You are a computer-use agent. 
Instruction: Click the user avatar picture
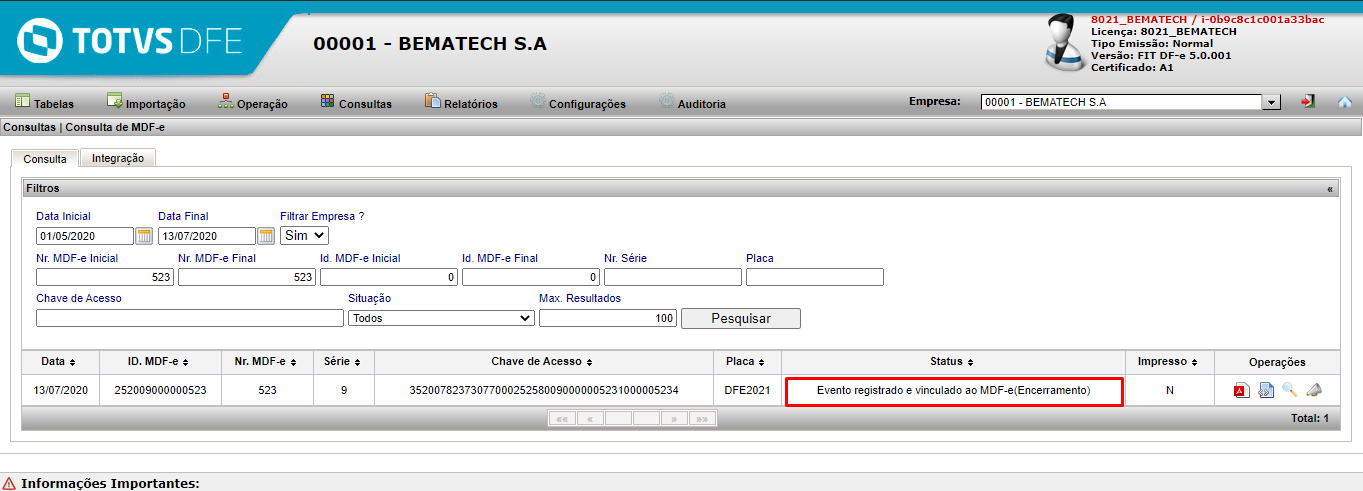(1064, 43)
